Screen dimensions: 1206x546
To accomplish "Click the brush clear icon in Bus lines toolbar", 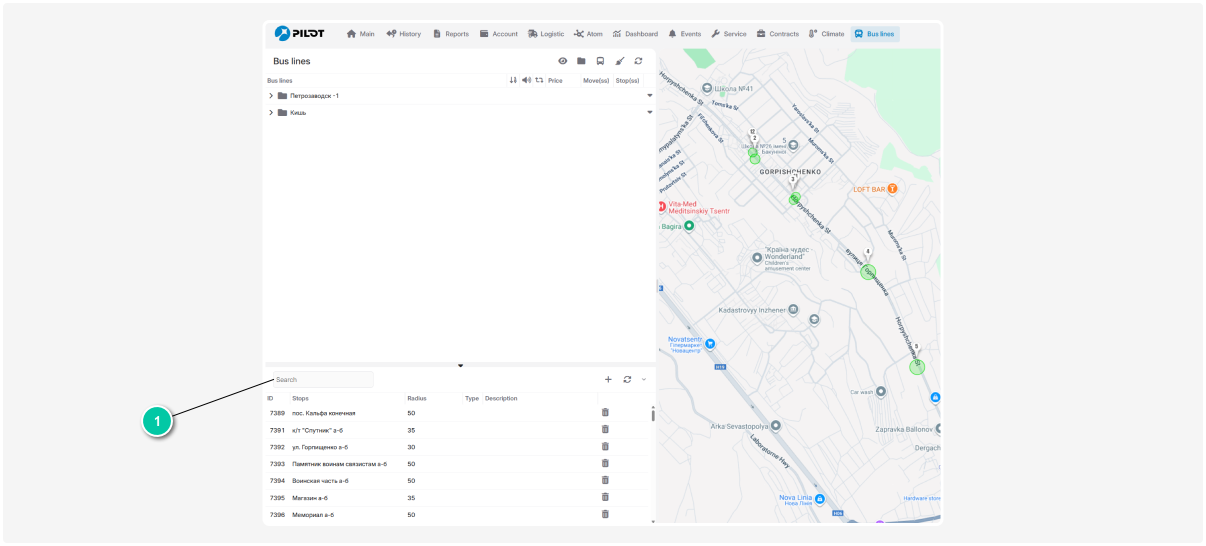I will tap(619, 61).
